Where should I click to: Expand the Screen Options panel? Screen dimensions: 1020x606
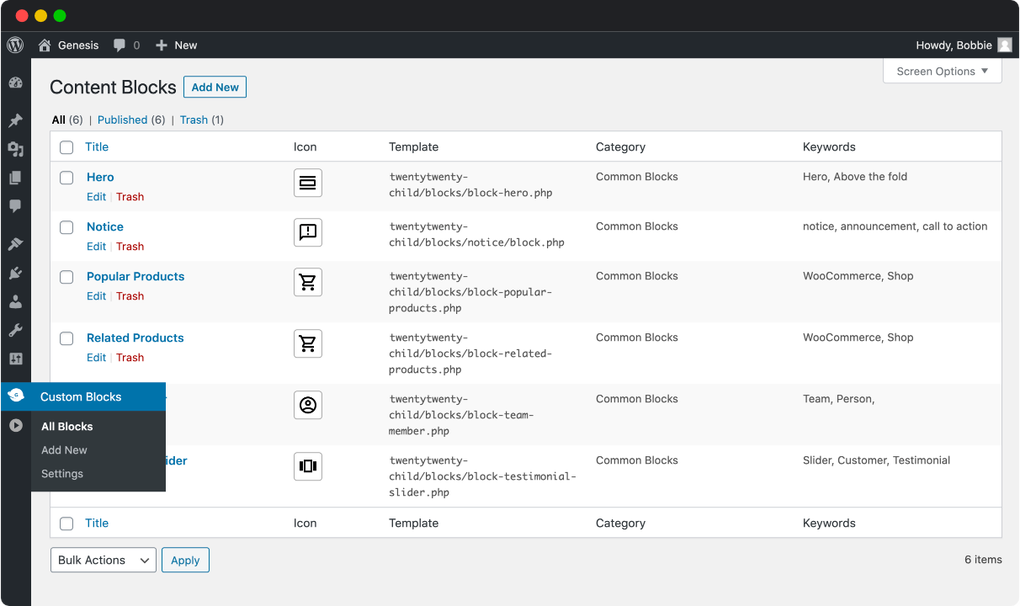[941, 71]
